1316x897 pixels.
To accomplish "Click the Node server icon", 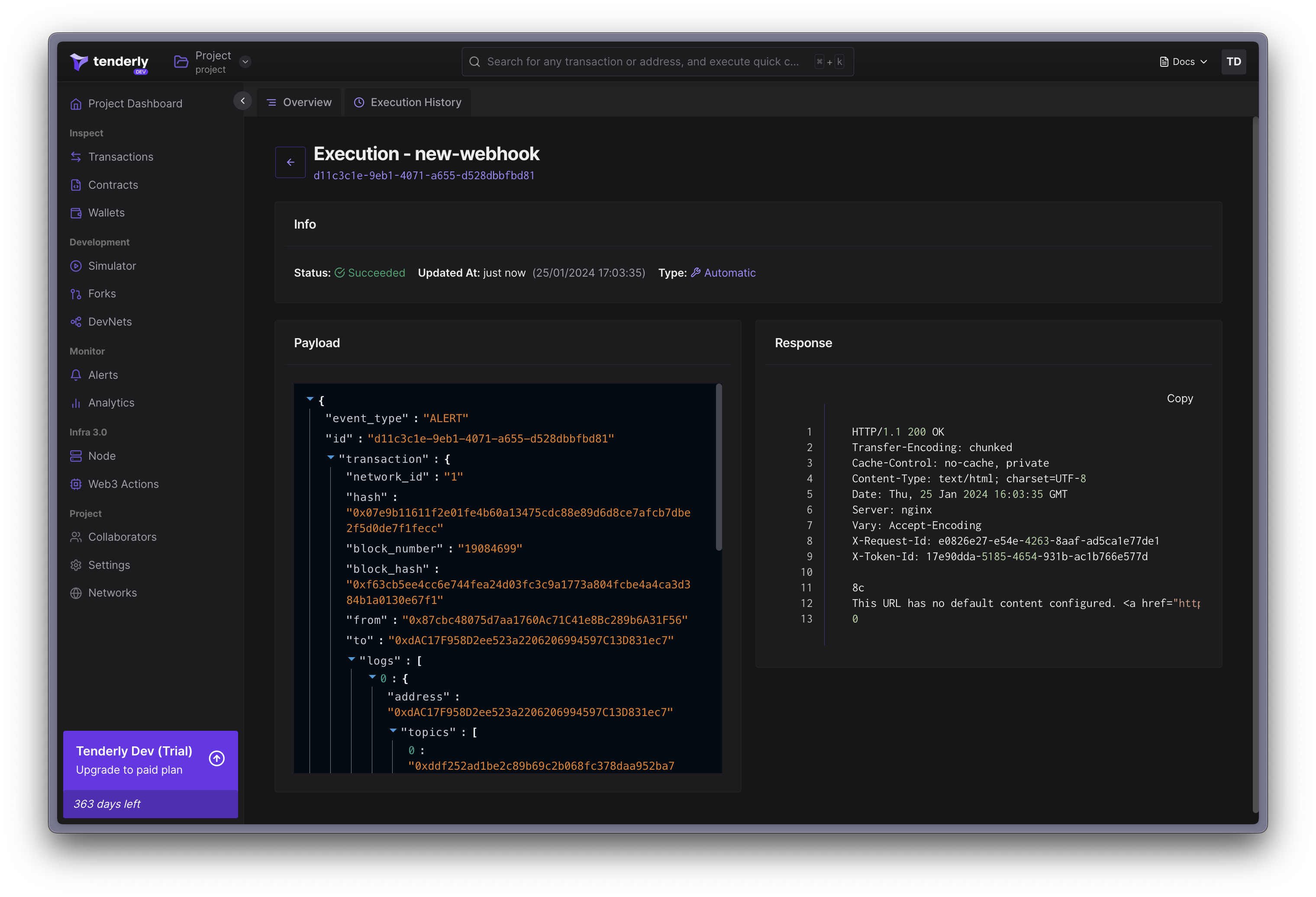I will [76, 456].
